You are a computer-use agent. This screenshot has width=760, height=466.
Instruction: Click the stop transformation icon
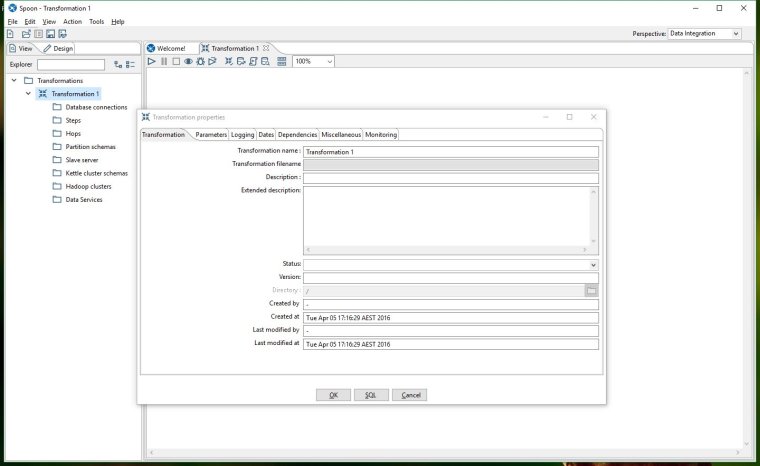point(176,61)
